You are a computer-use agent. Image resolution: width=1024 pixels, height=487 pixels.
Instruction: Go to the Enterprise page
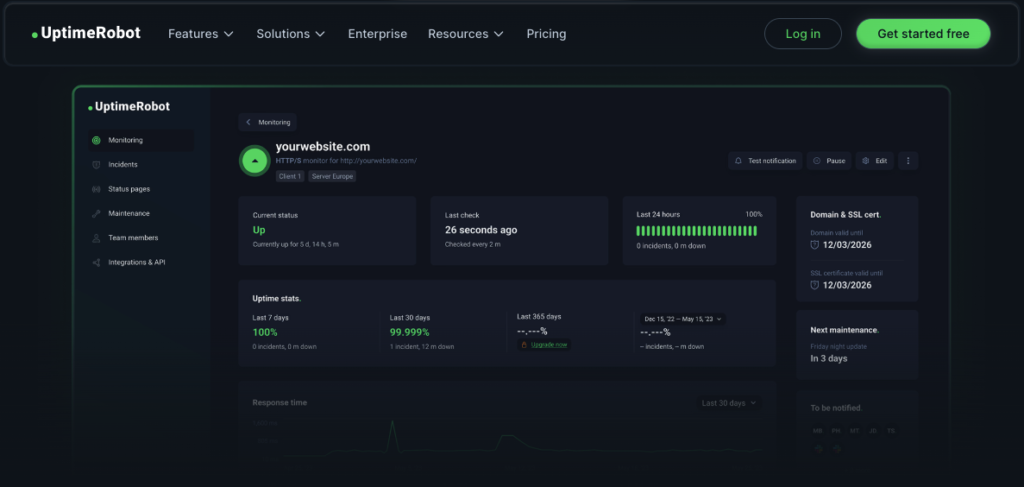pyautogui.click(x=377, y=34)
